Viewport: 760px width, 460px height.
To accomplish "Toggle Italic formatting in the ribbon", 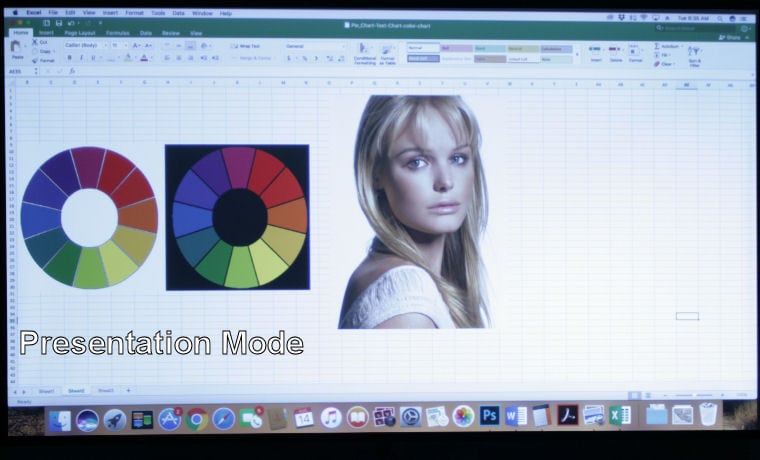I will tap(80, 58).
